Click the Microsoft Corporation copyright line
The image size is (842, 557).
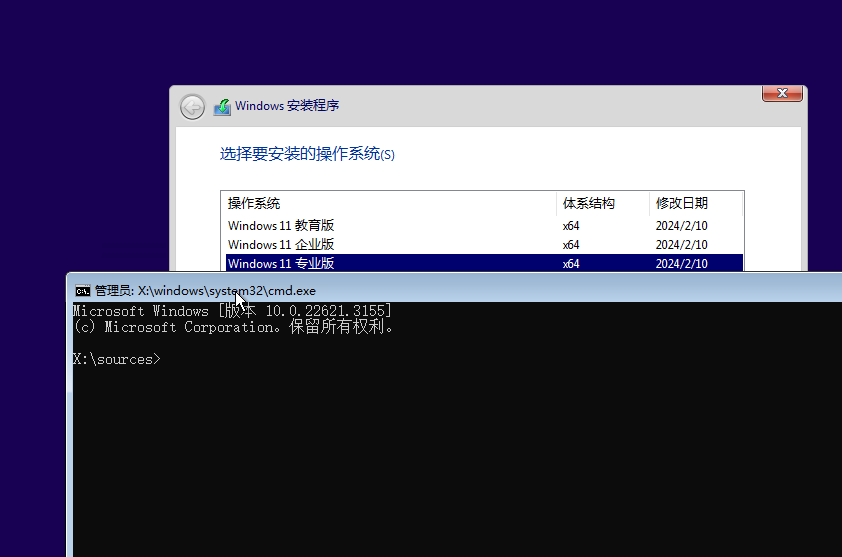click(233, 327)
